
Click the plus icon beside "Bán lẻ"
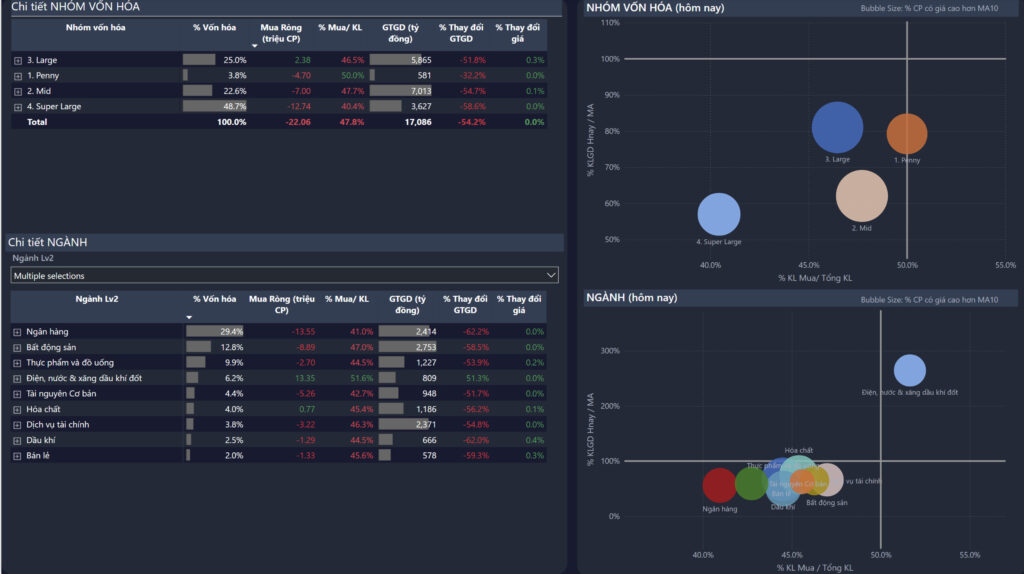click(18, 456)
